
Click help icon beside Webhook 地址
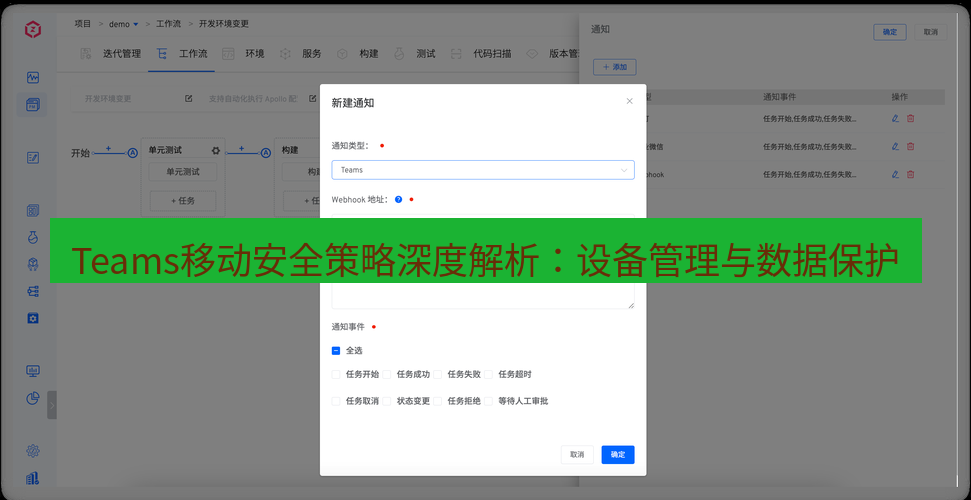click(398, 200)
